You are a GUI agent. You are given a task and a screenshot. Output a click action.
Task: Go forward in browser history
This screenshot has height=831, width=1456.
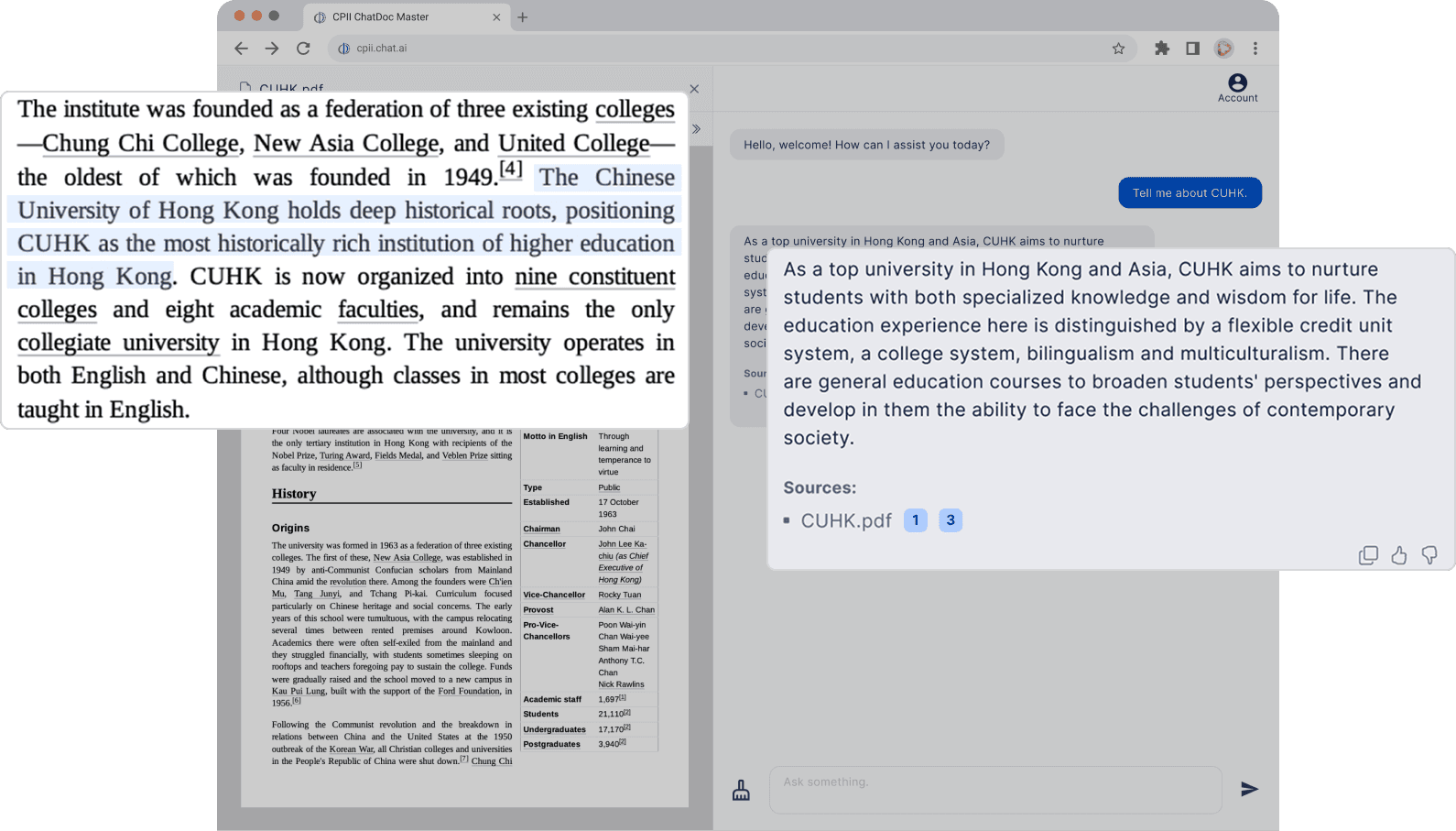[x=272, y=49]
